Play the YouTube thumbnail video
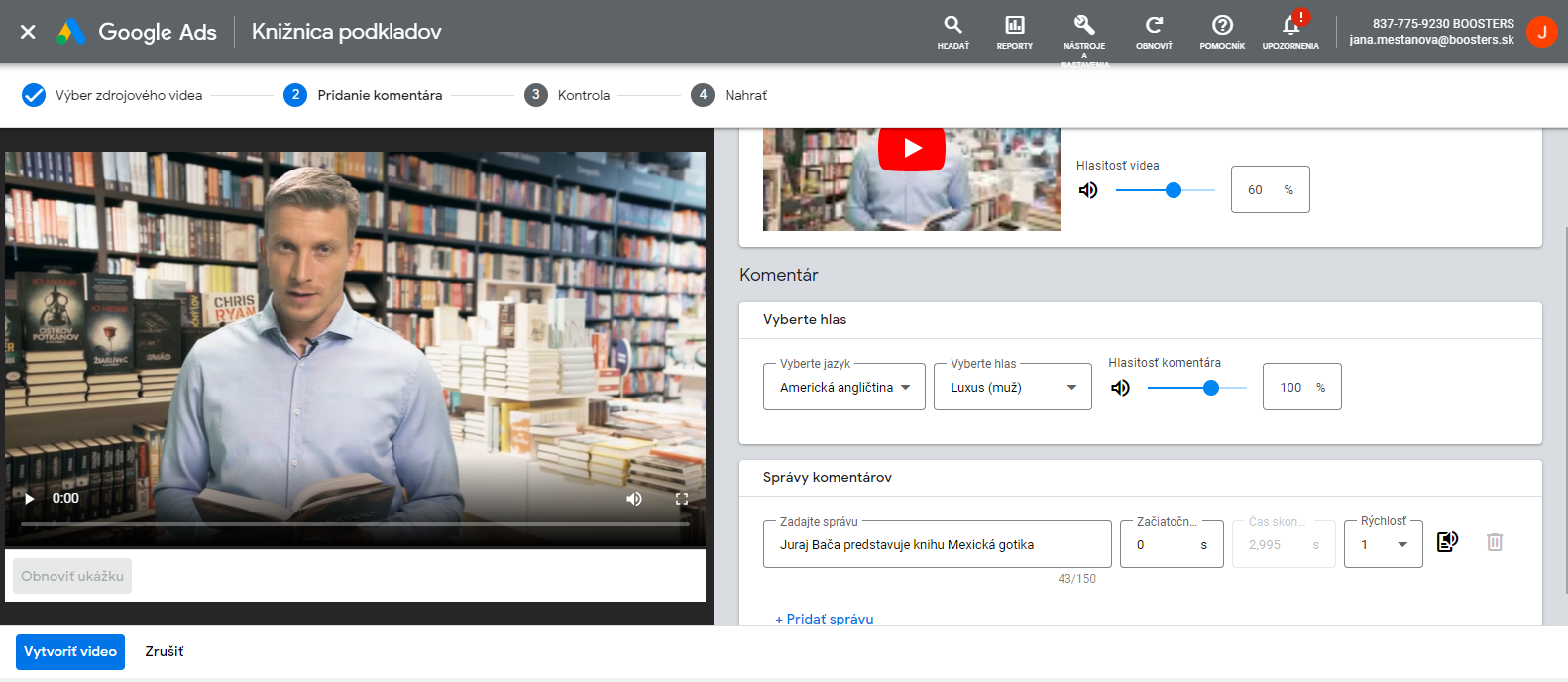The width and height of the screenshot is (1568, 682). tap(912, 148)
